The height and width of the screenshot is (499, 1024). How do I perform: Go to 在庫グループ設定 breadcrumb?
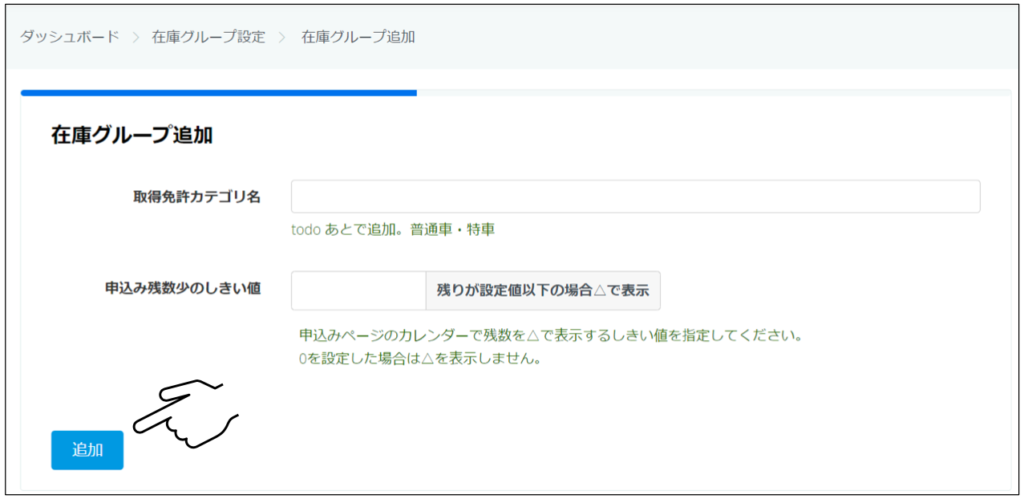pyautogui.click(x=208, y=37)
